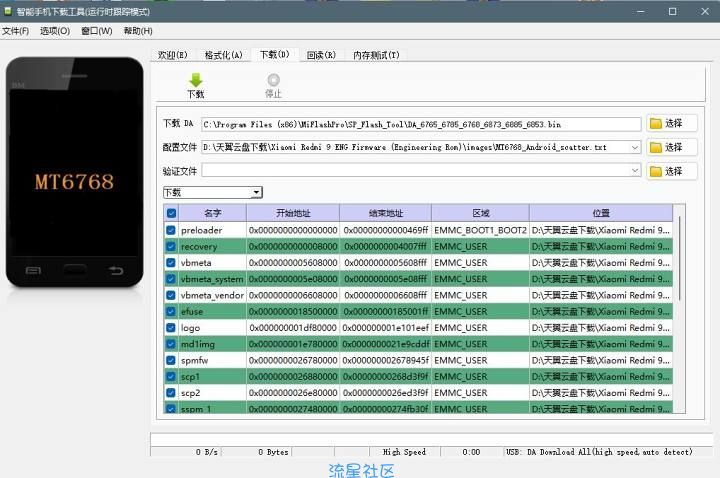
Task: Click end address 0x0000000021e9cddf cell
Action: click(x=386, y=344)
